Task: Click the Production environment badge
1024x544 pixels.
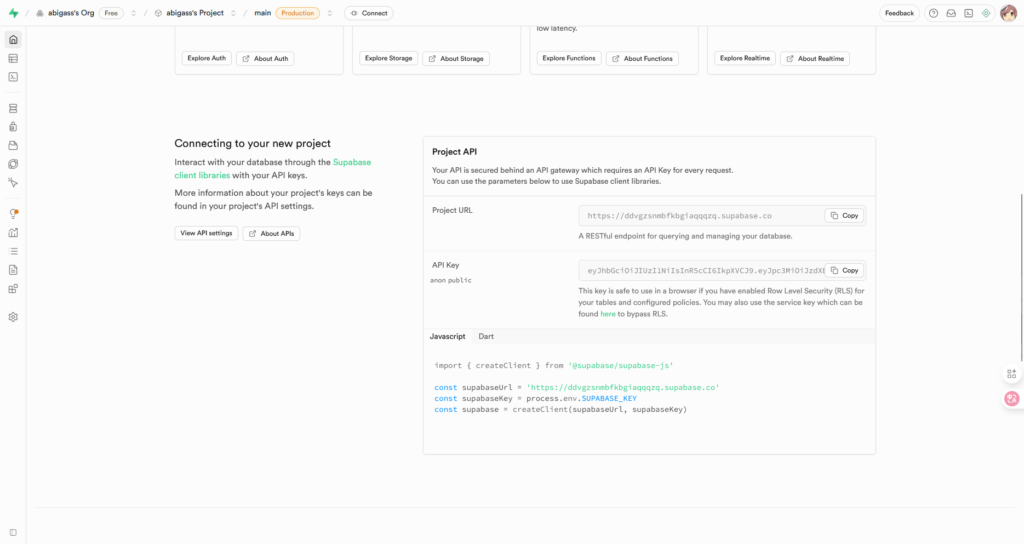Action: coord(298,13)
